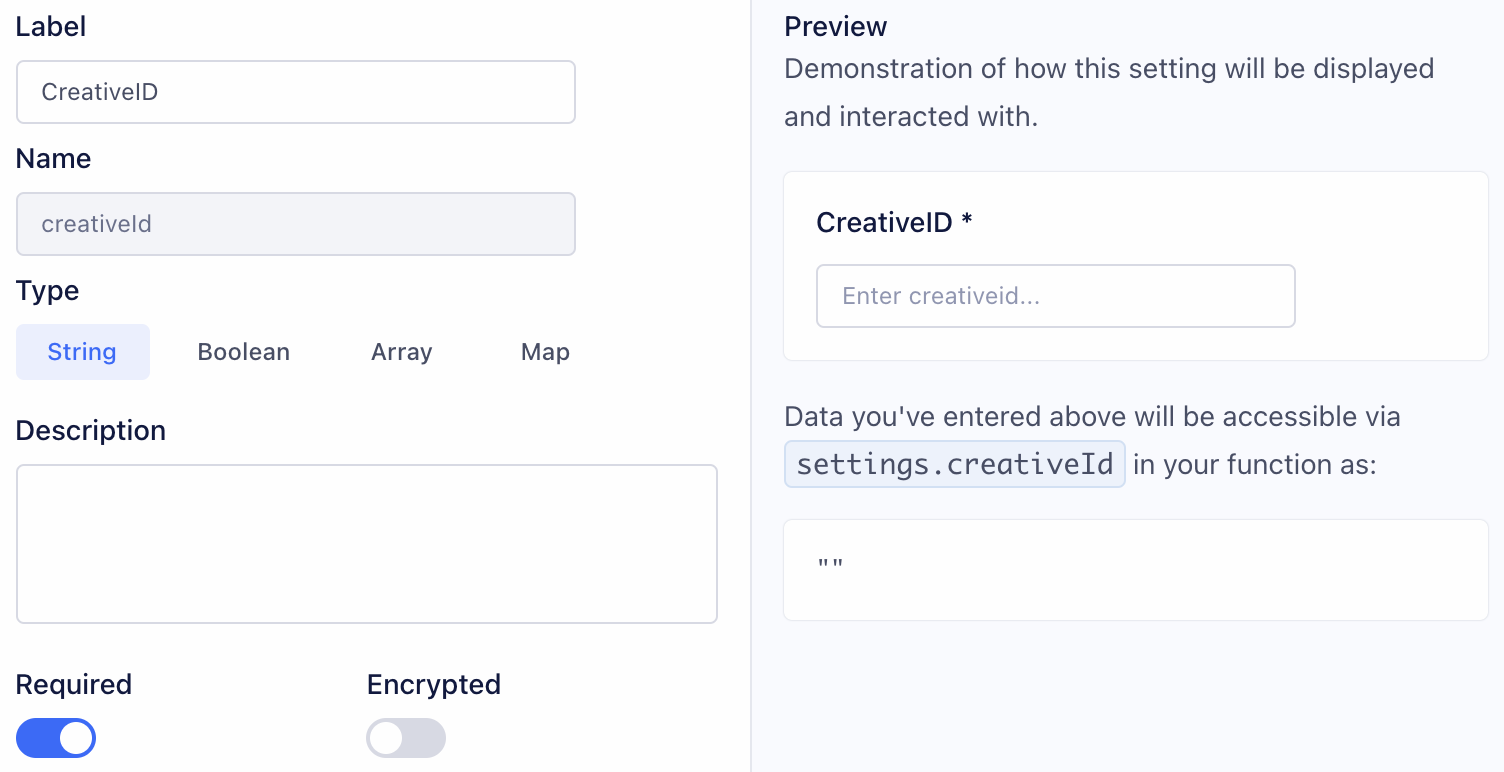Click the 'CreativeID *' preview label

[x=895, y=222]
